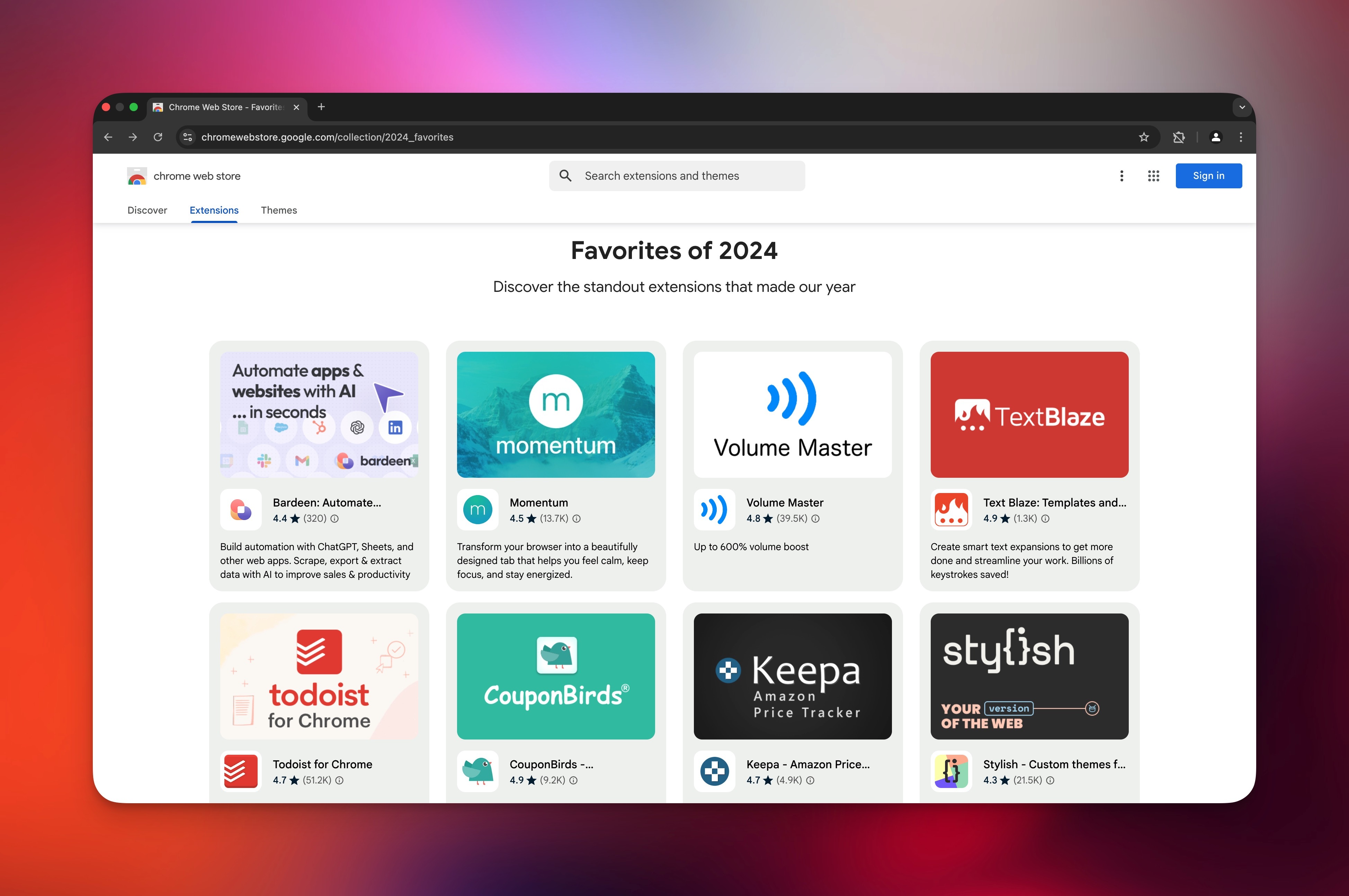
Task: Go back to the previous page
Action: [108, 137]
